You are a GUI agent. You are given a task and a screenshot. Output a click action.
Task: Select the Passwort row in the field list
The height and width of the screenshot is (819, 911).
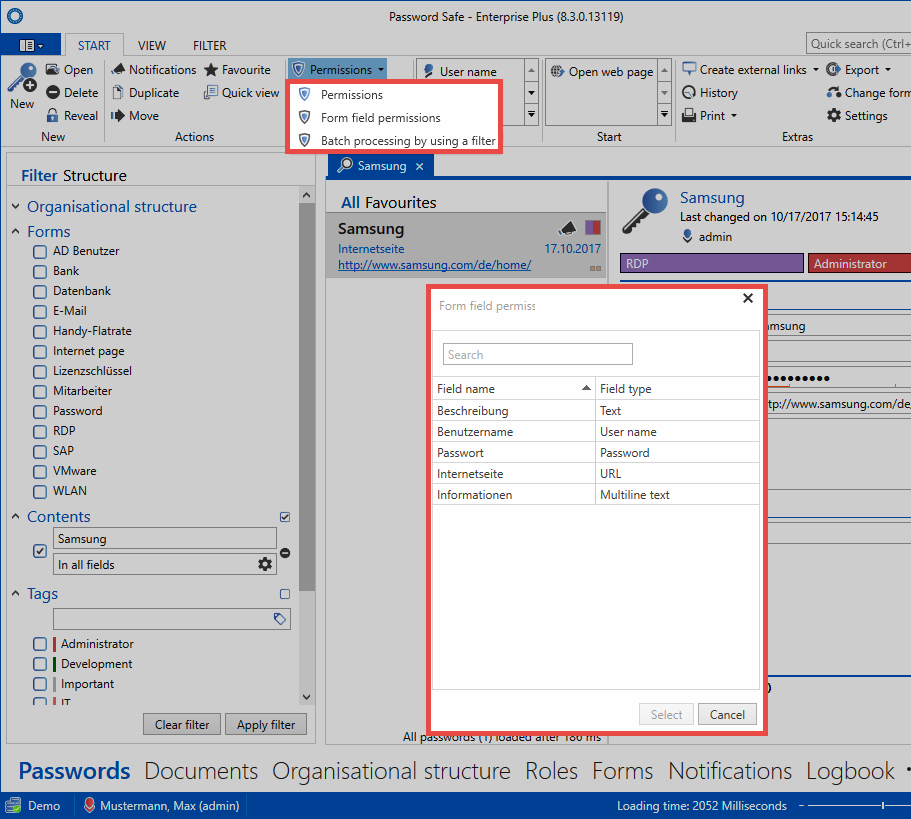(596, 452)
